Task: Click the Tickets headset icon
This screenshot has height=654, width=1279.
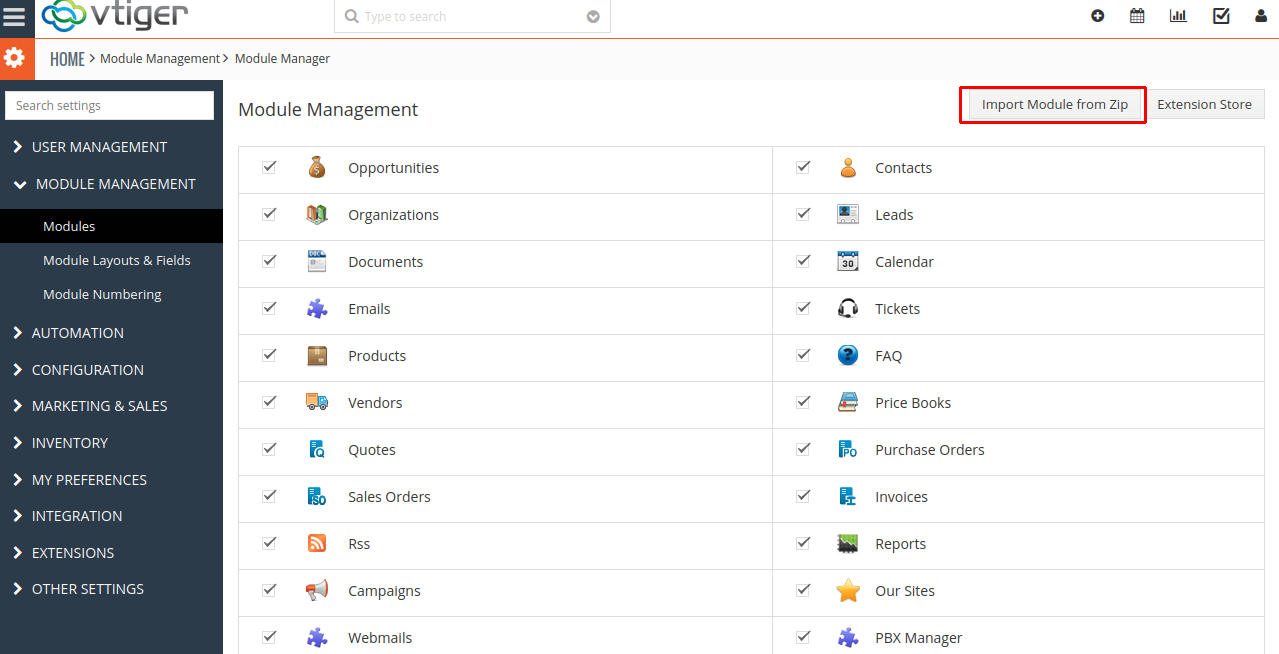Action: click(848, 309)
